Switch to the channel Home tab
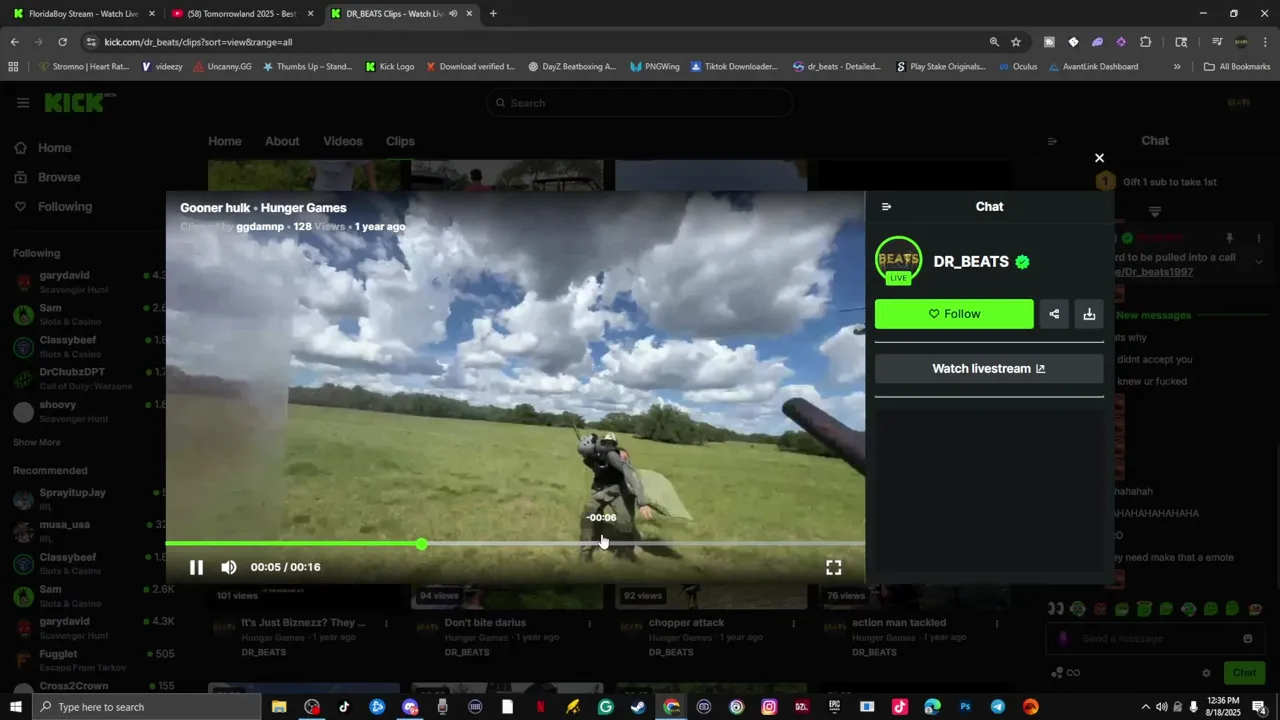This screenshot has height=720, width=1280. 225,141
